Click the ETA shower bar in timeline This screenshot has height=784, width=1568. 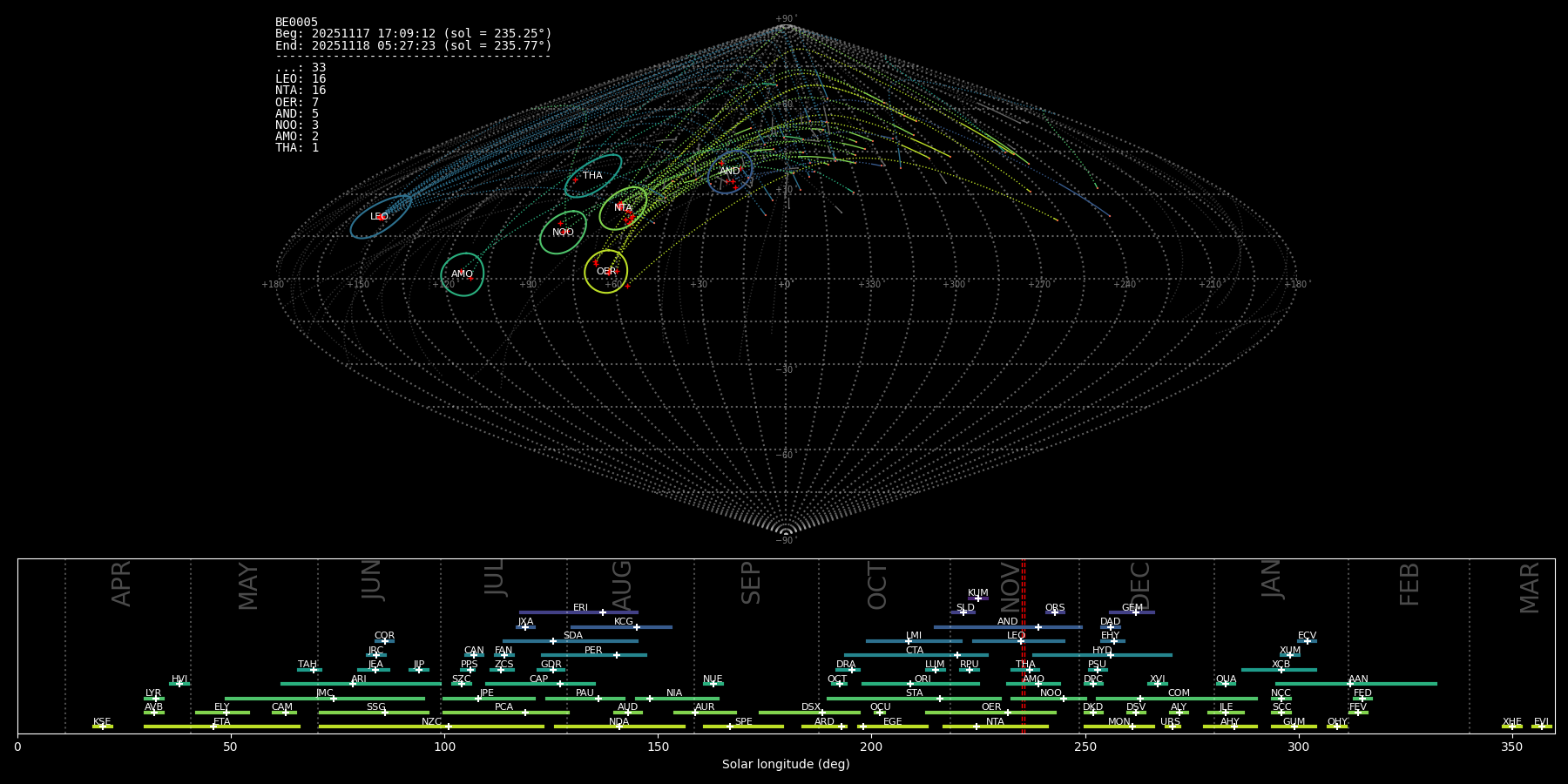pos(221,727)
